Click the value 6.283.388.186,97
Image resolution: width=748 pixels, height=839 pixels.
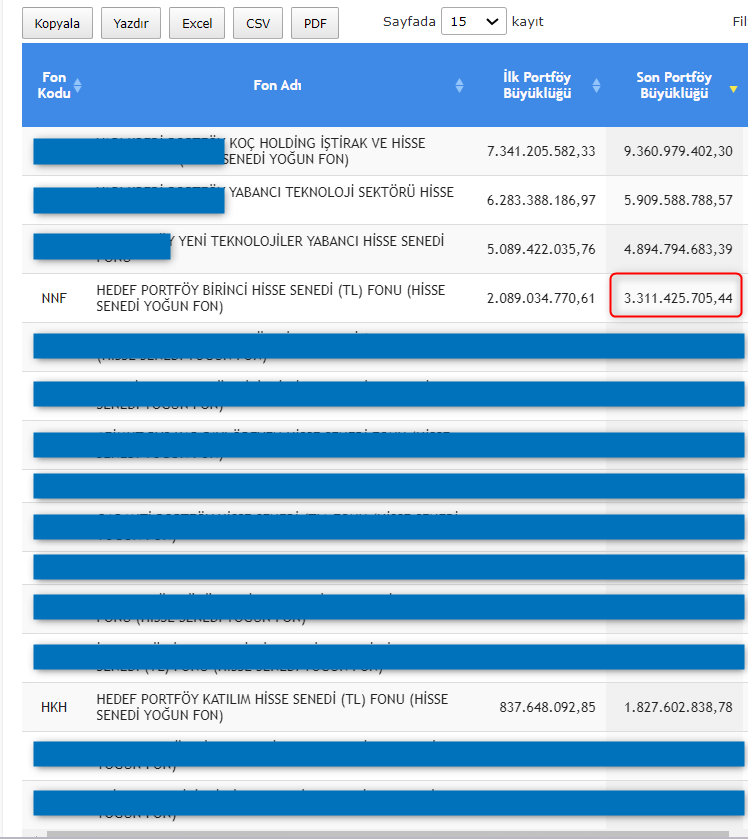pyautogui.click(x=541, y=200)
